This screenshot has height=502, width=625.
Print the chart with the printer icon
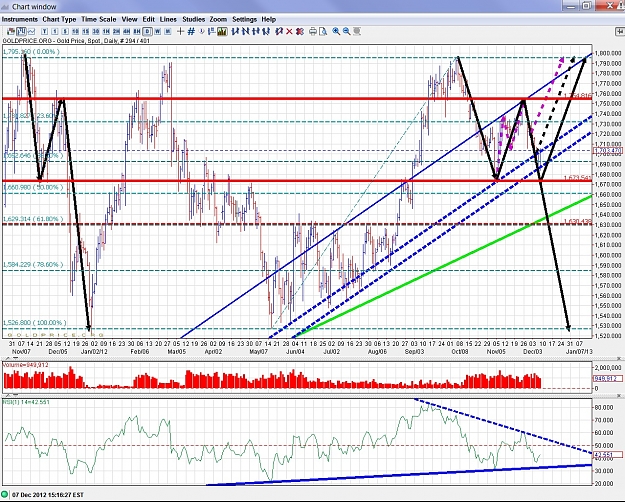(x=313, y=31)
